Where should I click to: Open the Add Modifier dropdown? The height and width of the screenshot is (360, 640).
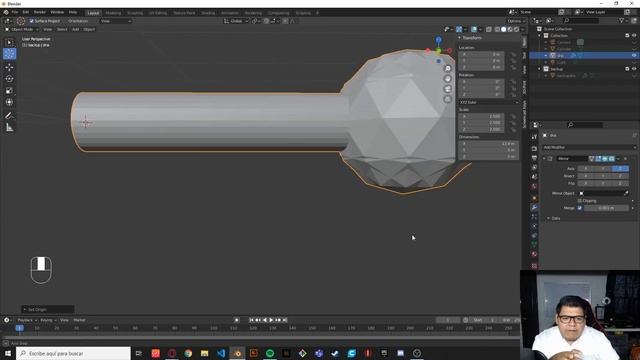(589, 147)
